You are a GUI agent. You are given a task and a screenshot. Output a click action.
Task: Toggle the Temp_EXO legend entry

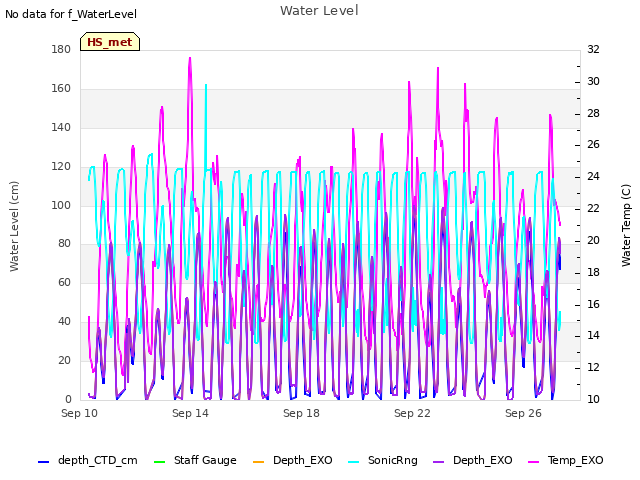tap(565, 460)
